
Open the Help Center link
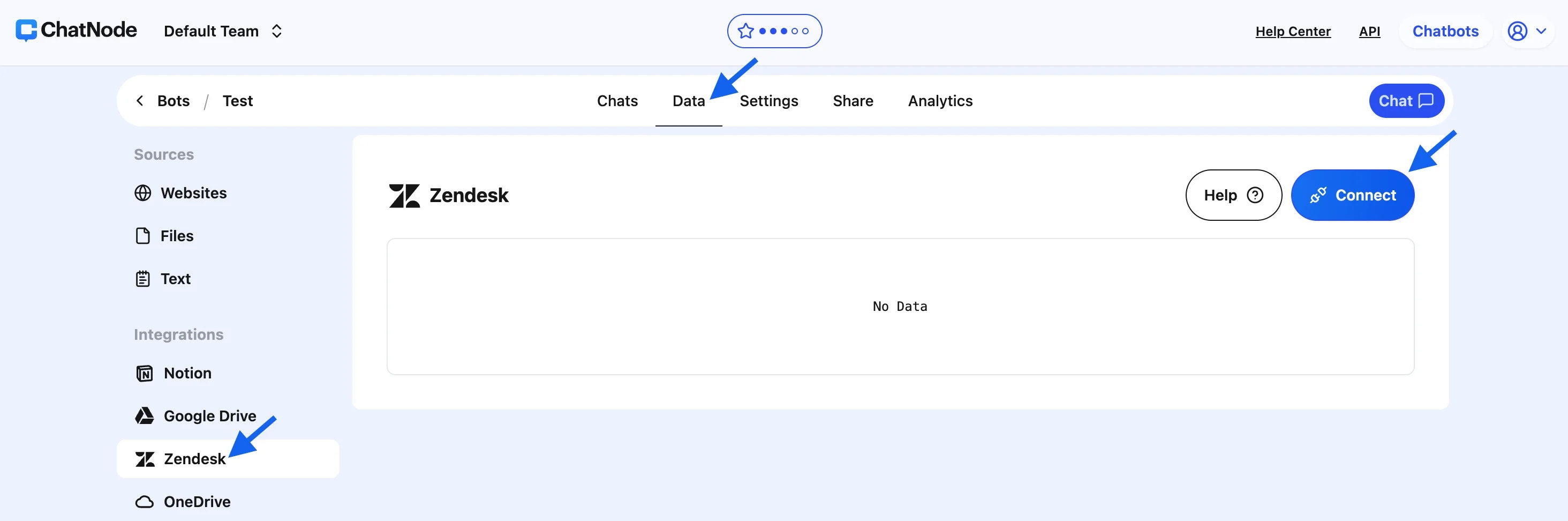coord(1293,31)
